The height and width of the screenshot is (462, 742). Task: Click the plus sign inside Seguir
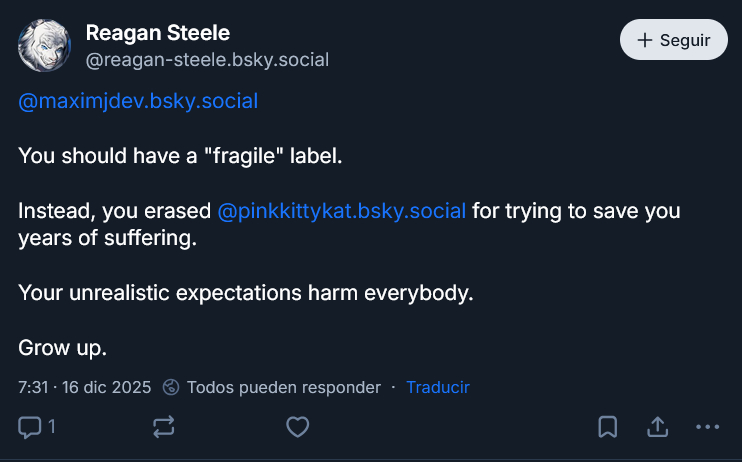click(x=645, y=40)
